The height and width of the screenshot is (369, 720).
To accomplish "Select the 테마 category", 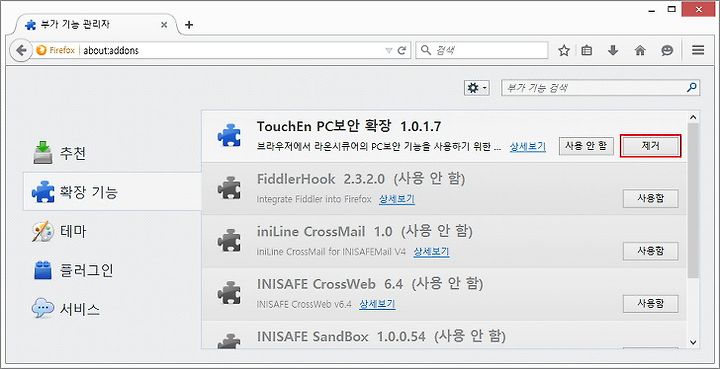I will (x=112, y=231).
